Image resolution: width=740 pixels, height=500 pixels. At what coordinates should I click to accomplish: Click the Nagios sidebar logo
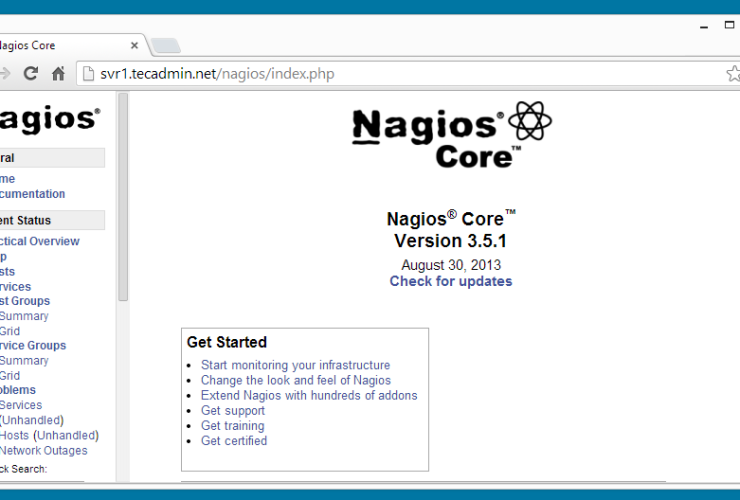coord(48,119)
